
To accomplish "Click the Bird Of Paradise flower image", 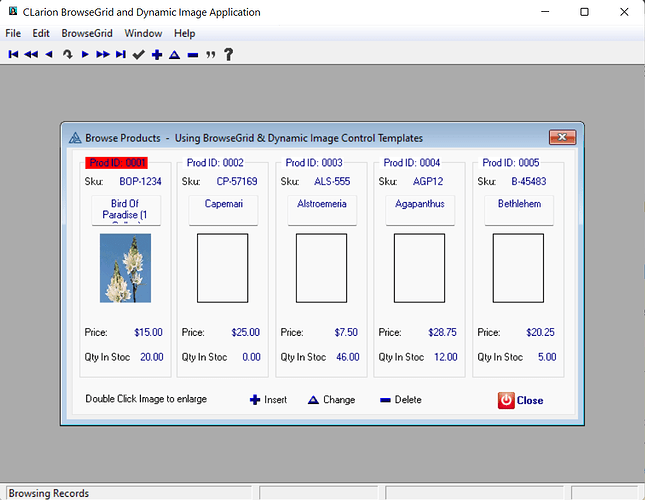I will click(126, 268).
